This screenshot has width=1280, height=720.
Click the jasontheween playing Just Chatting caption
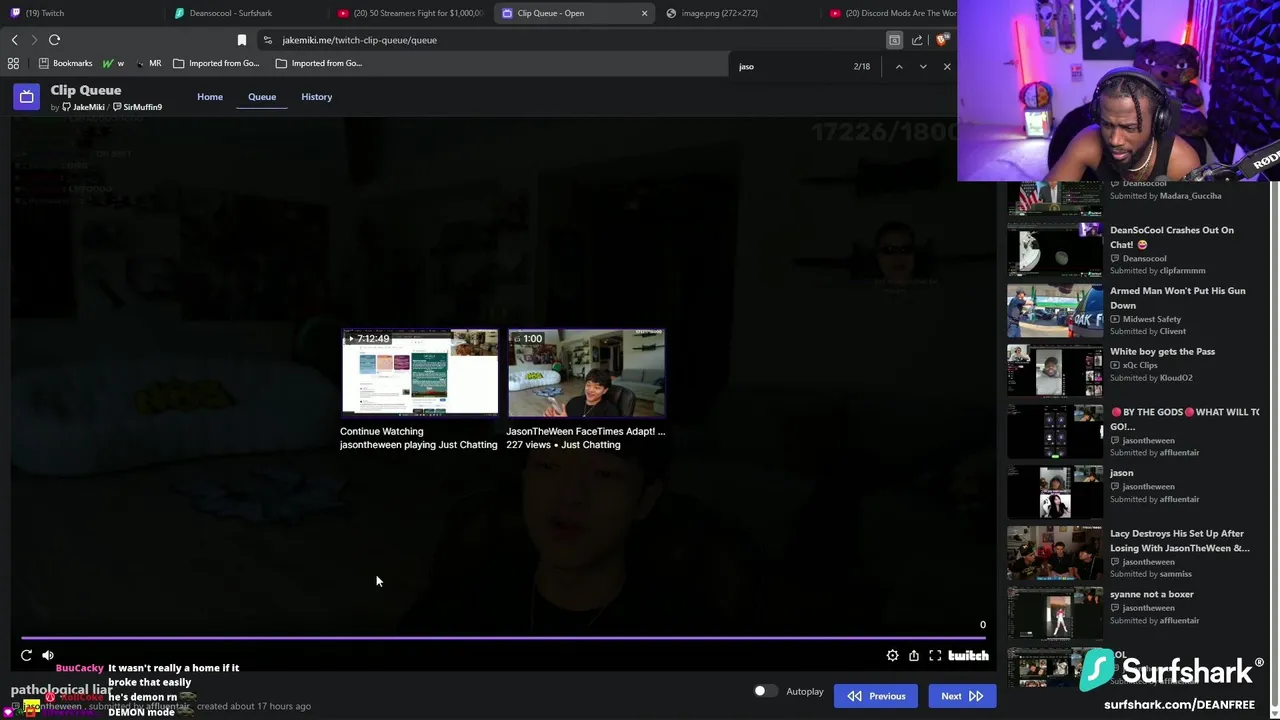point(418,445)
